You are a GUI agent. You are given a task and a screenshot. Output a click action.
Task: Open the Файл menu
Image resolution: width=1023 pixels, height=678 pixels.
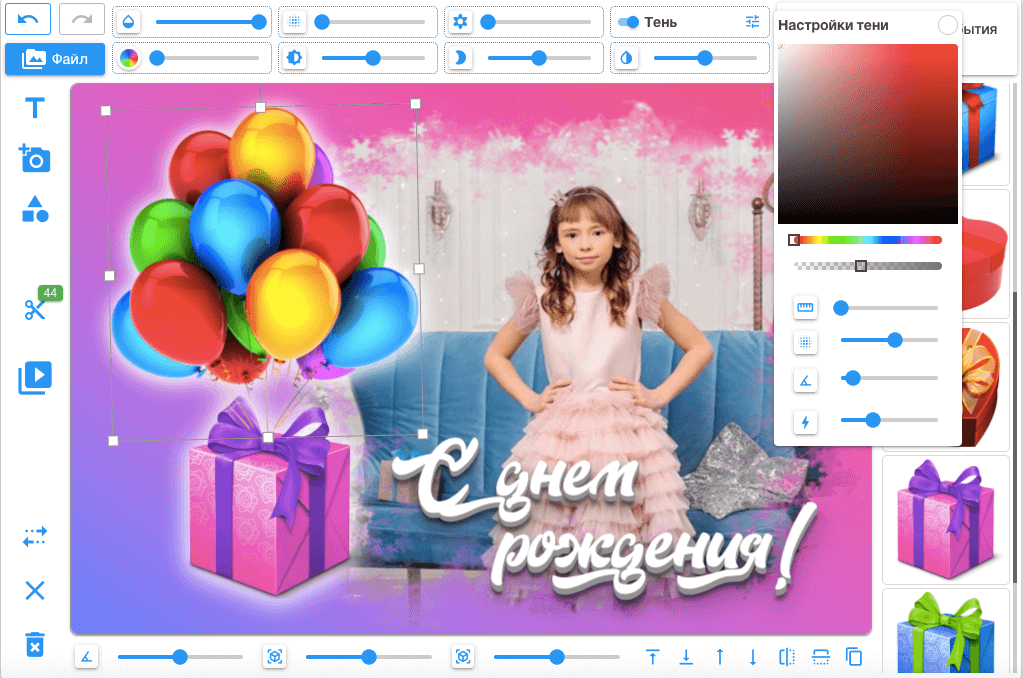pos(55,59)
